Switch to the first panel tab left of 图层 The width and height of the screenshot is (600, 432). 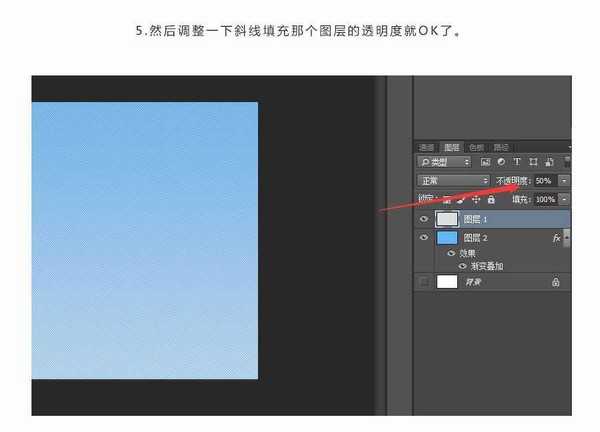[427, 147]
